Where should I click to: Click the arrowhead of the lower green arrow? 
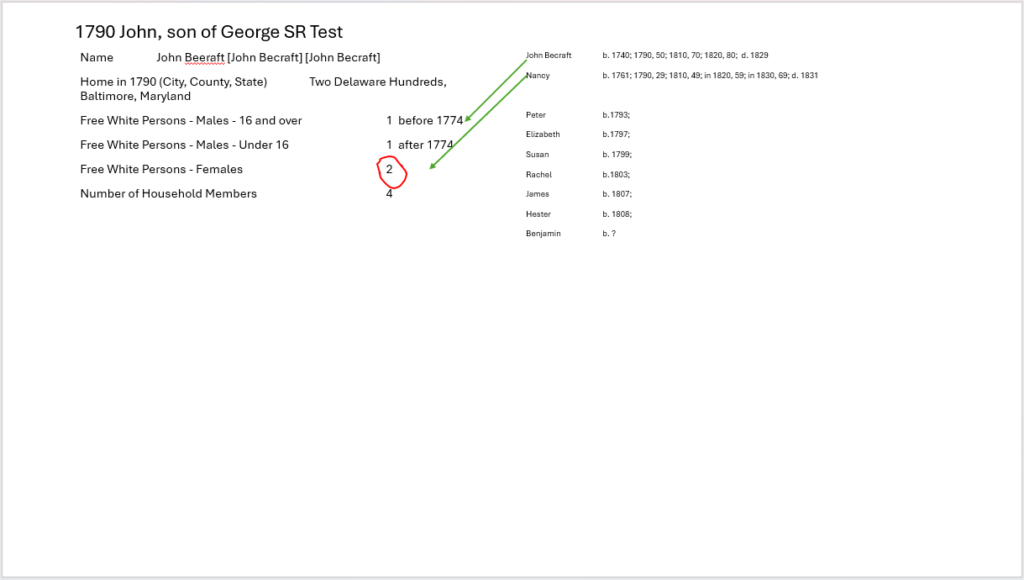[x=431, y=168]
